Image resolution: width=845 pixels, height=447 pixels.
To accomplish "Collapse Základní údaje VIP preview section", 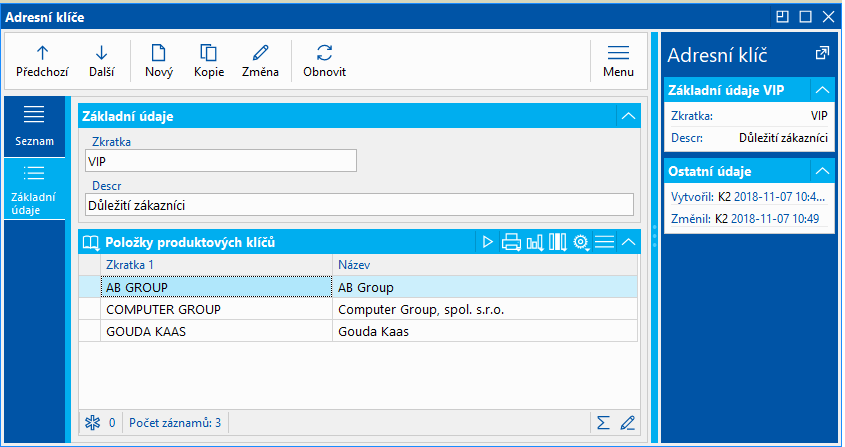I will 822,90.
